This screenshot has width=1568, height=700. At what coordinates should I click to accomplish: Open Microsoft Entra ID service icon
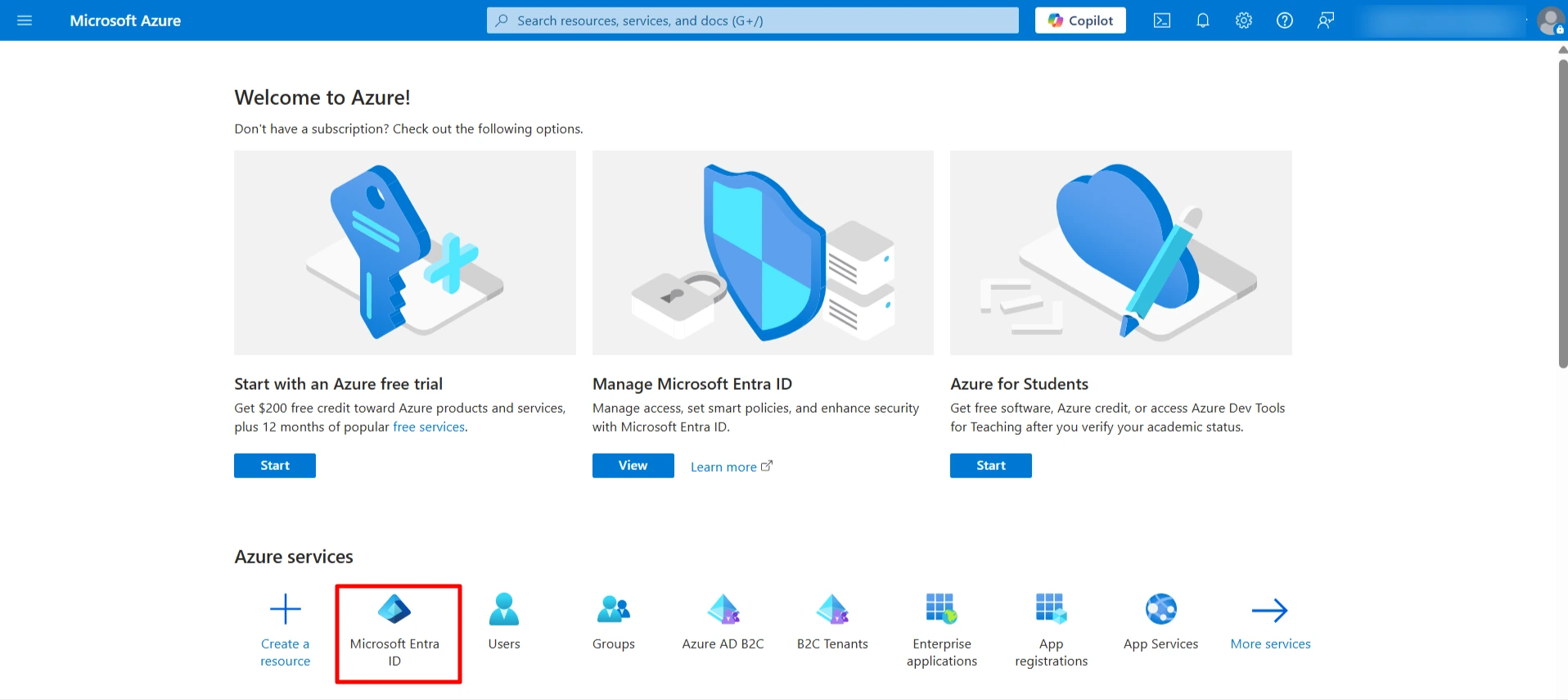[x=394, y=609]
